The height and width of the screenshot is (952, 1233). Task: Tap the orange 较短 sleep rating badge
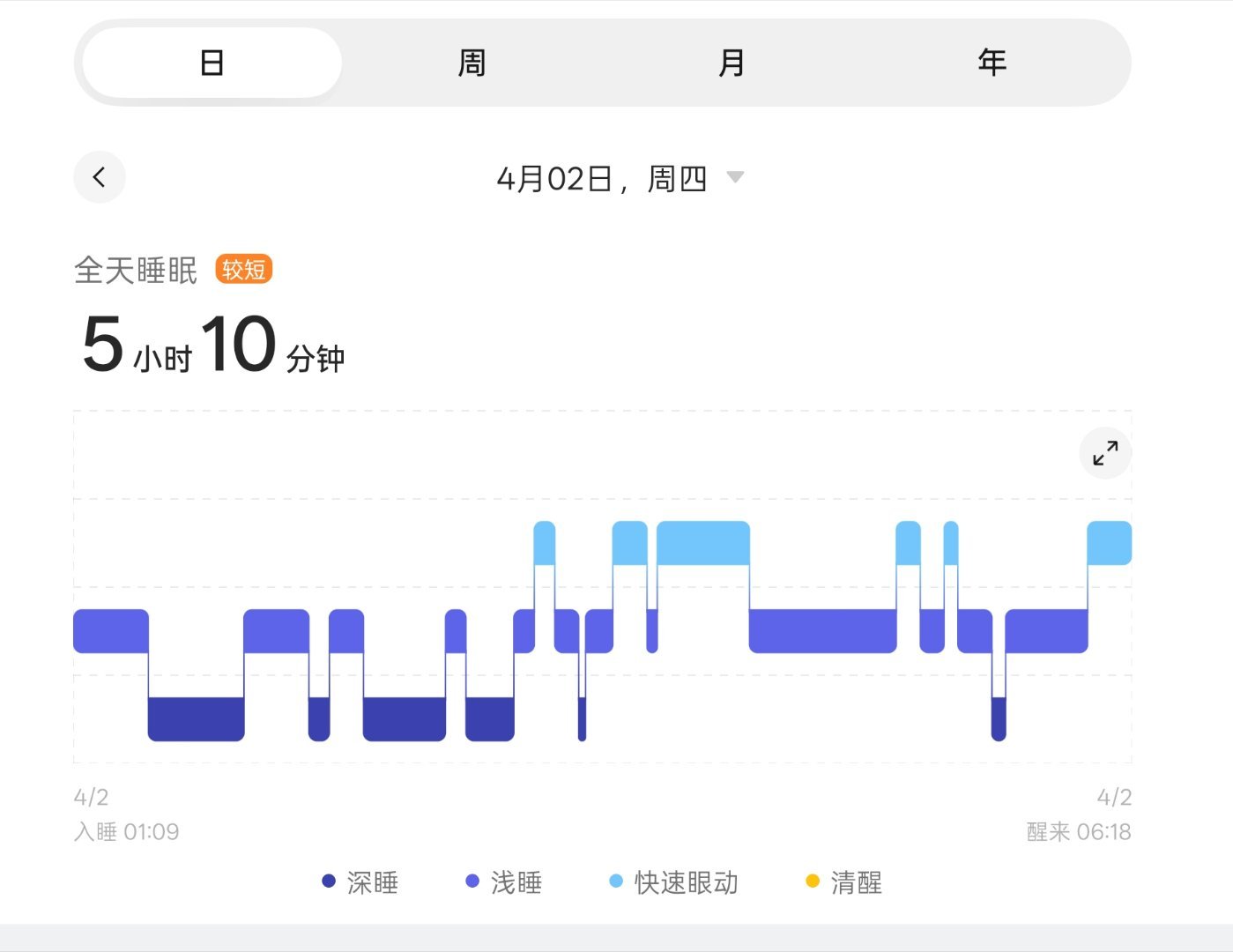coord(244,269)
